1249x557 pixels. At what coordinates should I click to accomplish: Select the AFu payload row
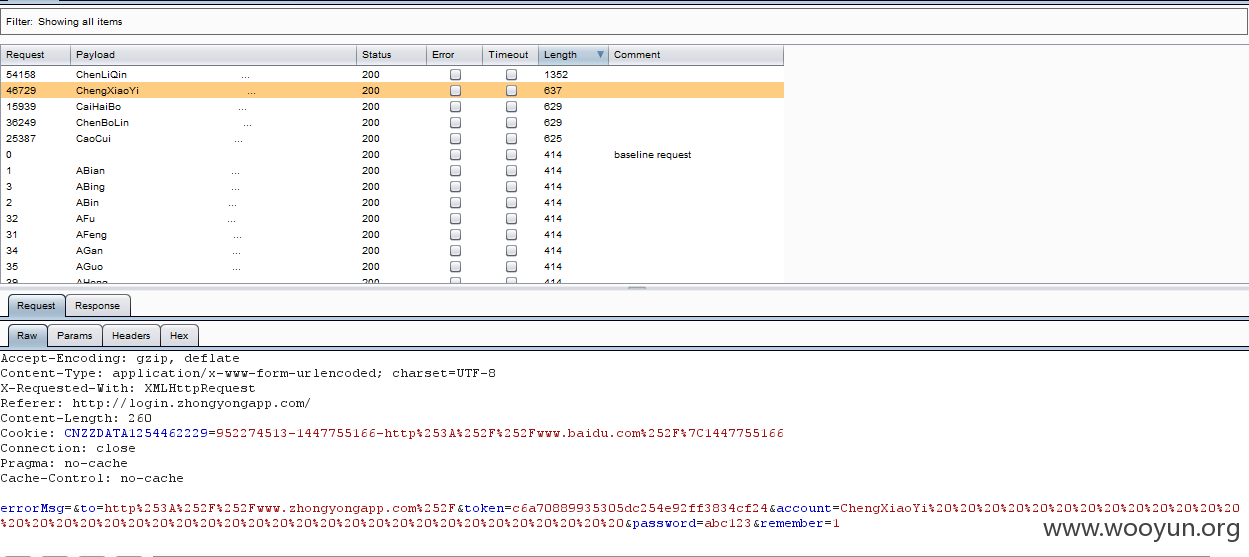pos(392,219)
